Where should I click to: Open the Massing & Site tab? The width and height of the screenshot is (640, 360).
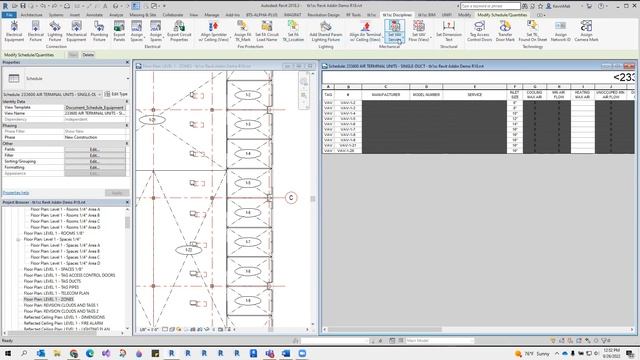[x=142, y=15]
